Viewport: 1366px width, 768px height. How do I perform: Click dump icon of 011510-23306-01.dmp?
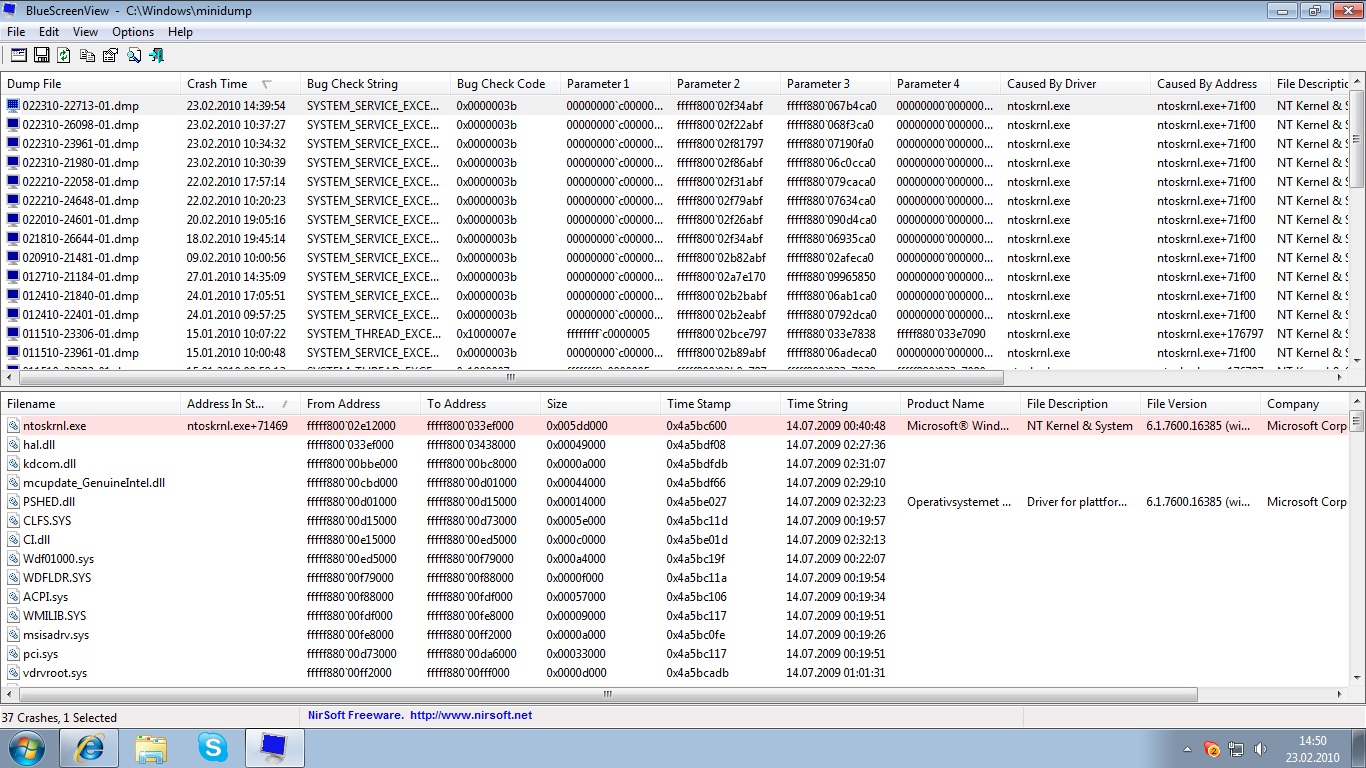click(13, 333)
